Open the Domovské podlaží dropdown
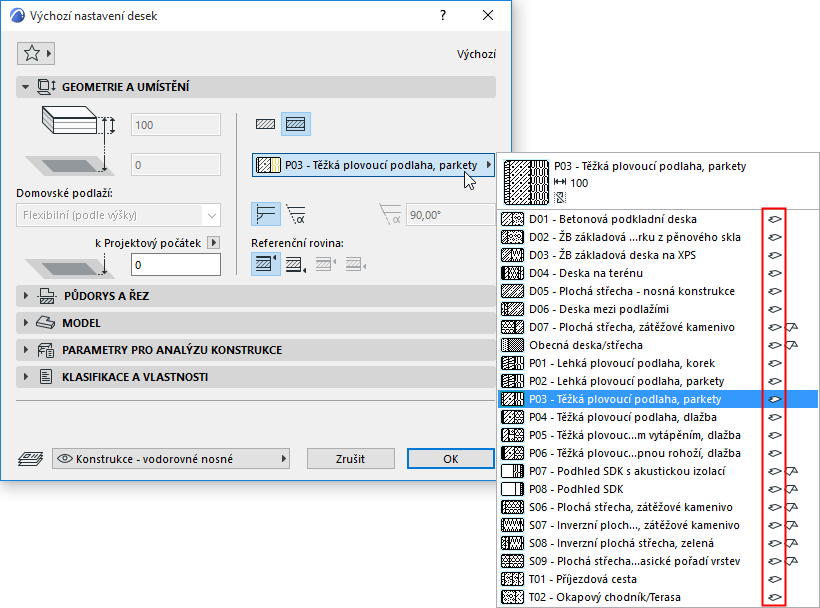 tap(119, 215)
